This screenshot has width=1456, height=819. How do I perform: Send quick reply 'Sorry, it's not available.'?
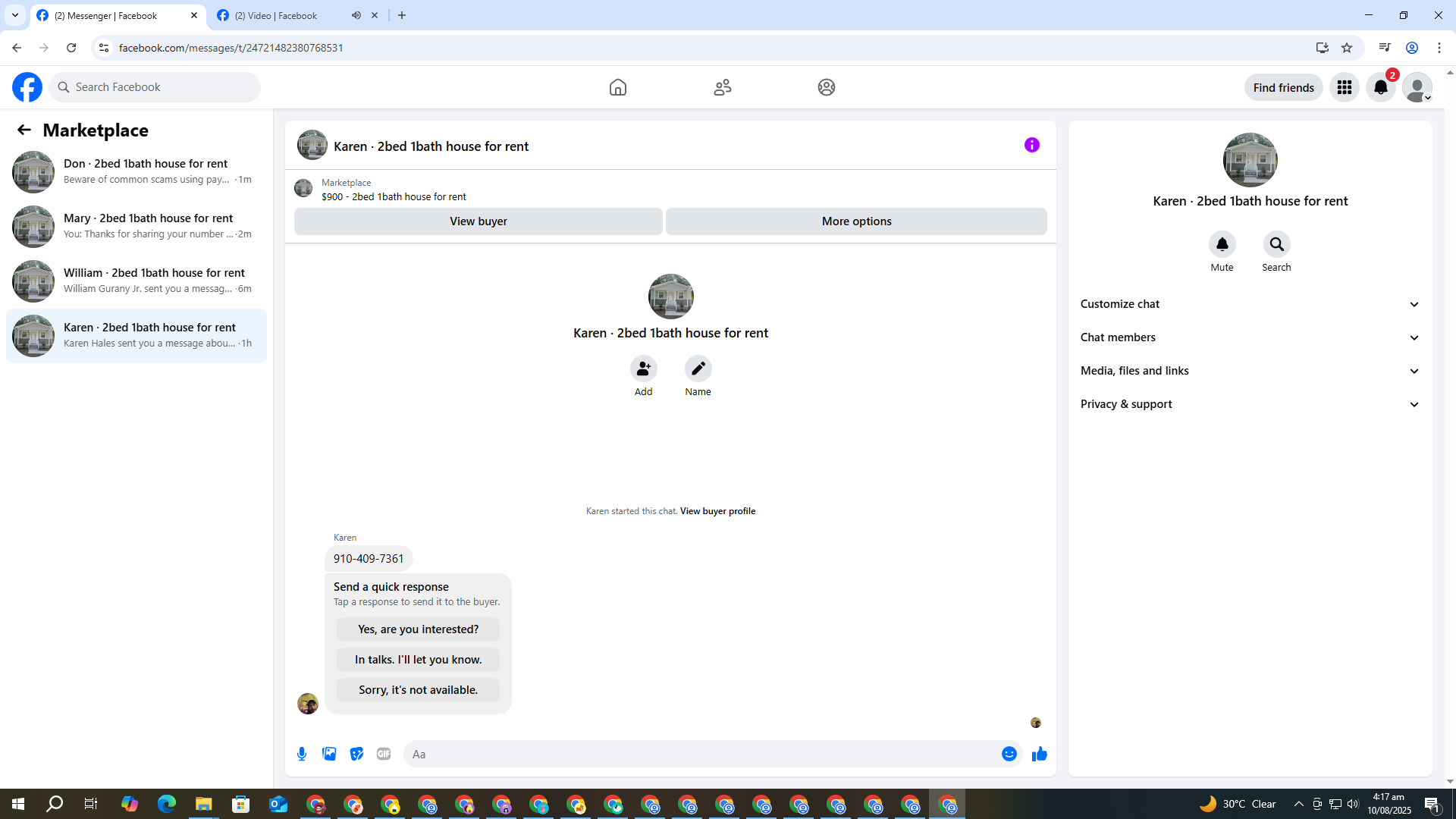[419, 690]
